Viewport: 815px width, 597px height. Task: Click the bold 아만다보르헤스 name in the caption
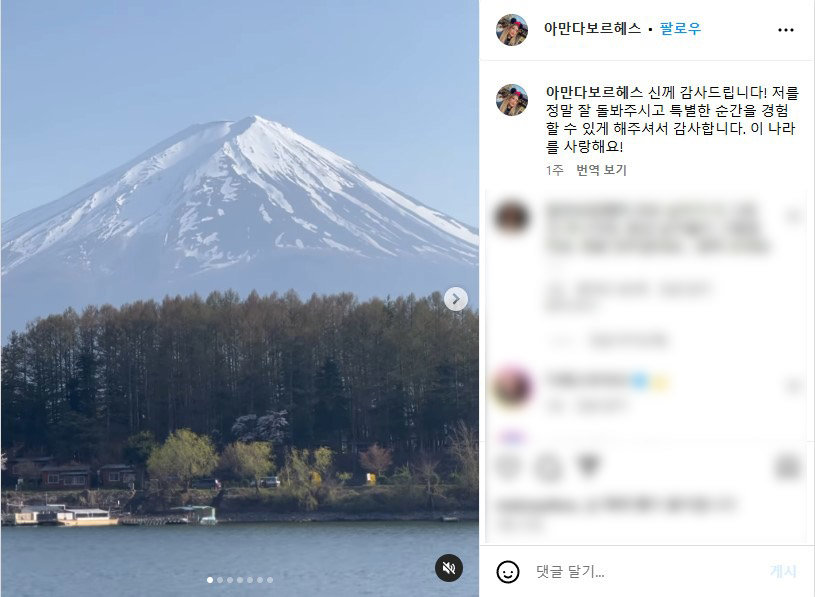[594, 92]
